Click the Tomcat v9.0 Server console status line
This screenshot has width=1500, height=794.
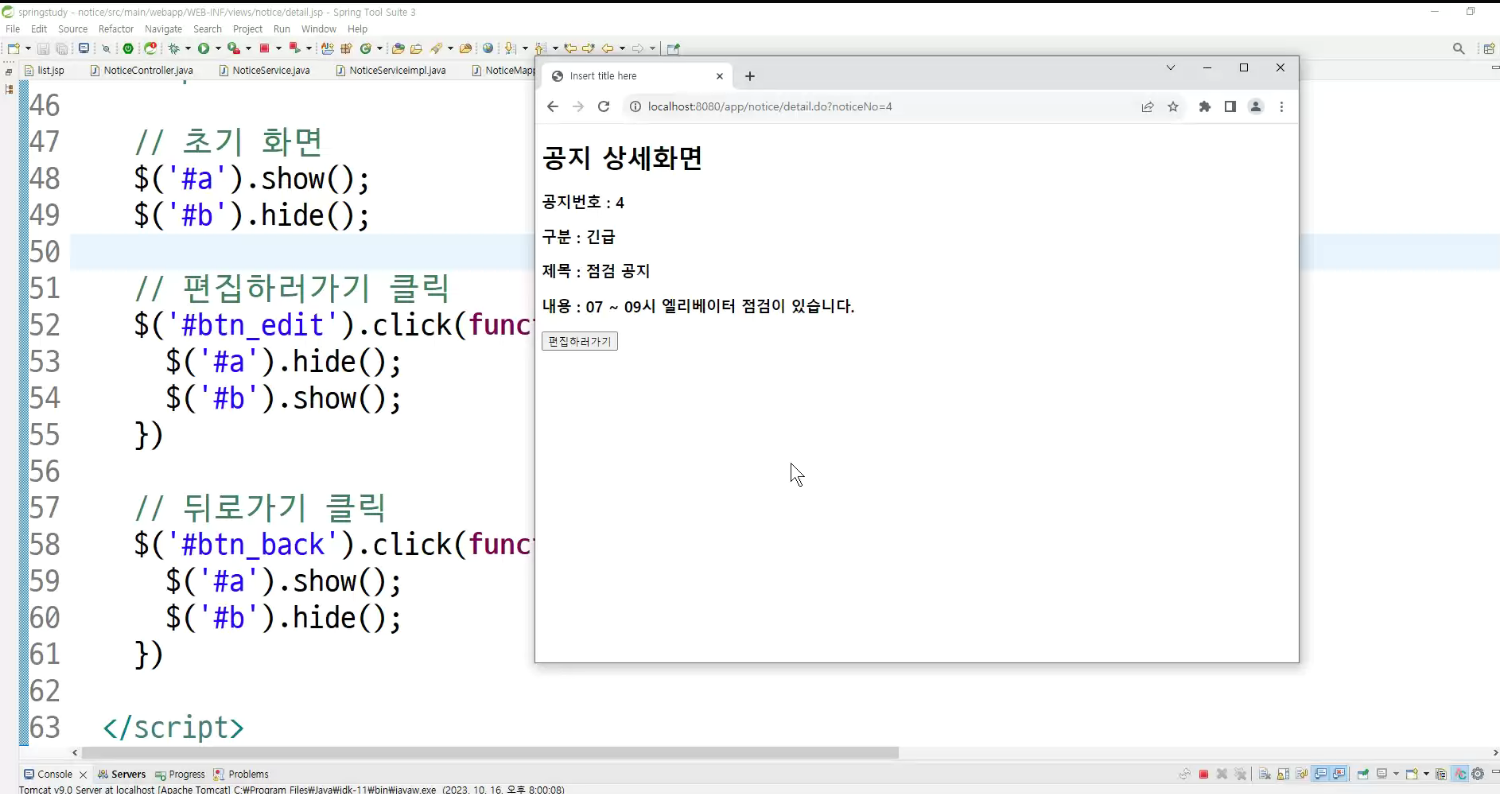coord(291,789)
